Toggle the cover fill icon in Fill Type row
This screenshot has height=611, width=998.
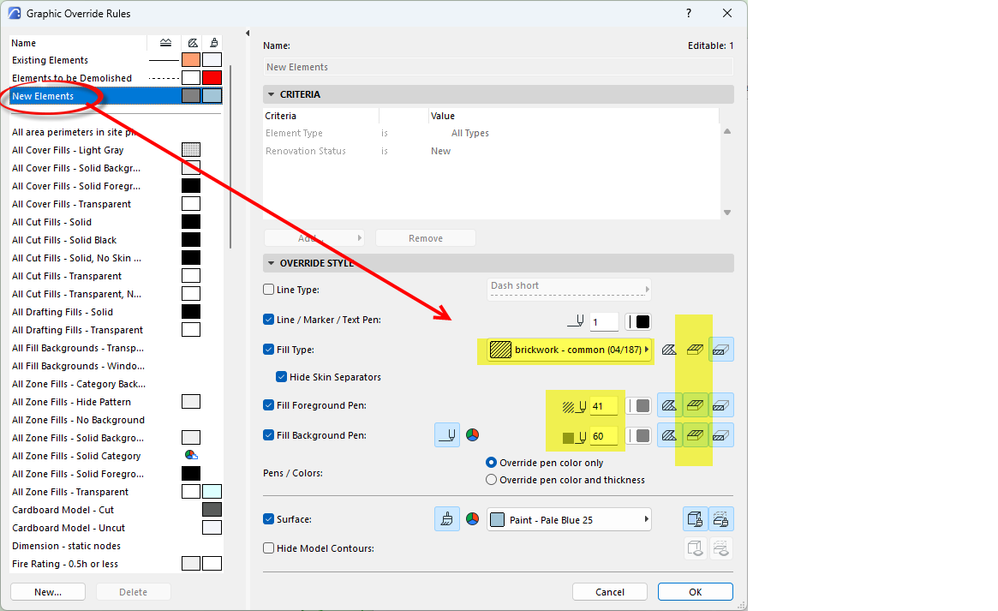point(720,349)
